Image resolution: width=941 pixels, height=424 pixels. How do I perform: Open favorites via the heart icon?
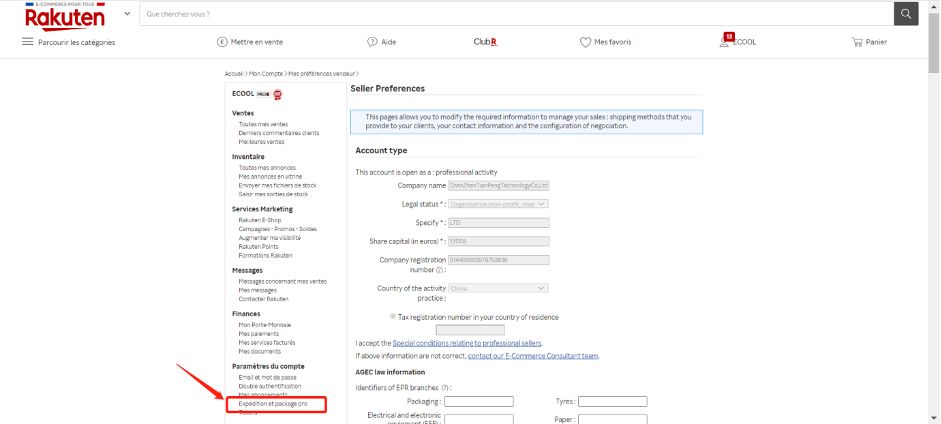(x=586, y=42)
